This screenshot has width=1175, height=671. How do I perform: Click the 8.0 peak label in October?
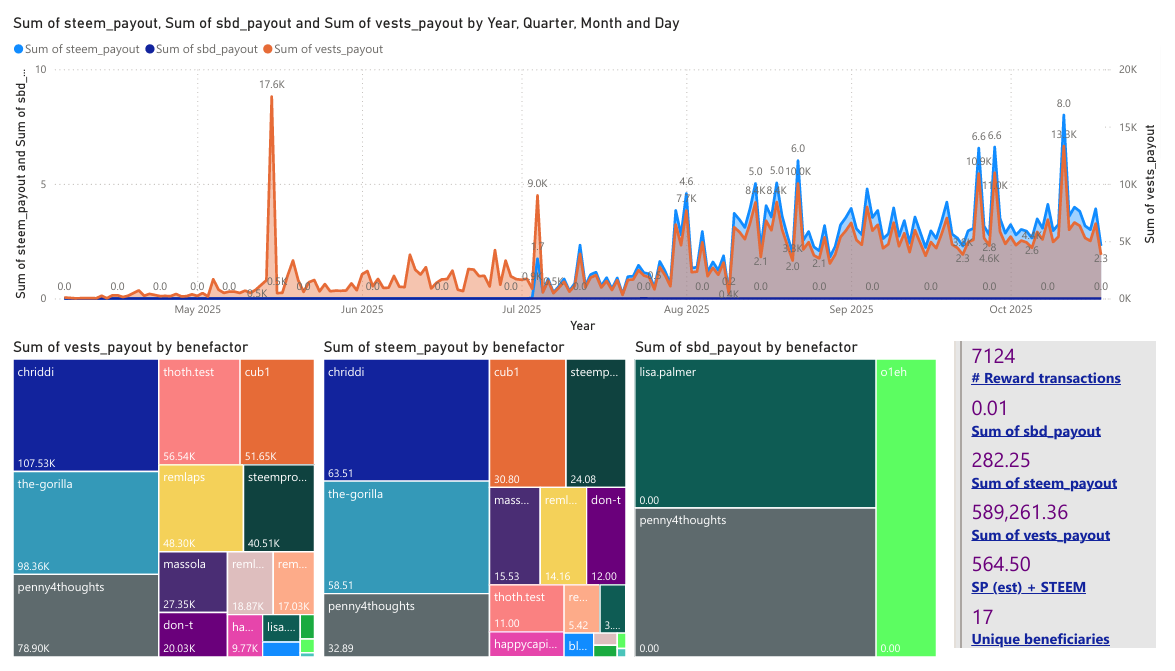pos(1063,103)
